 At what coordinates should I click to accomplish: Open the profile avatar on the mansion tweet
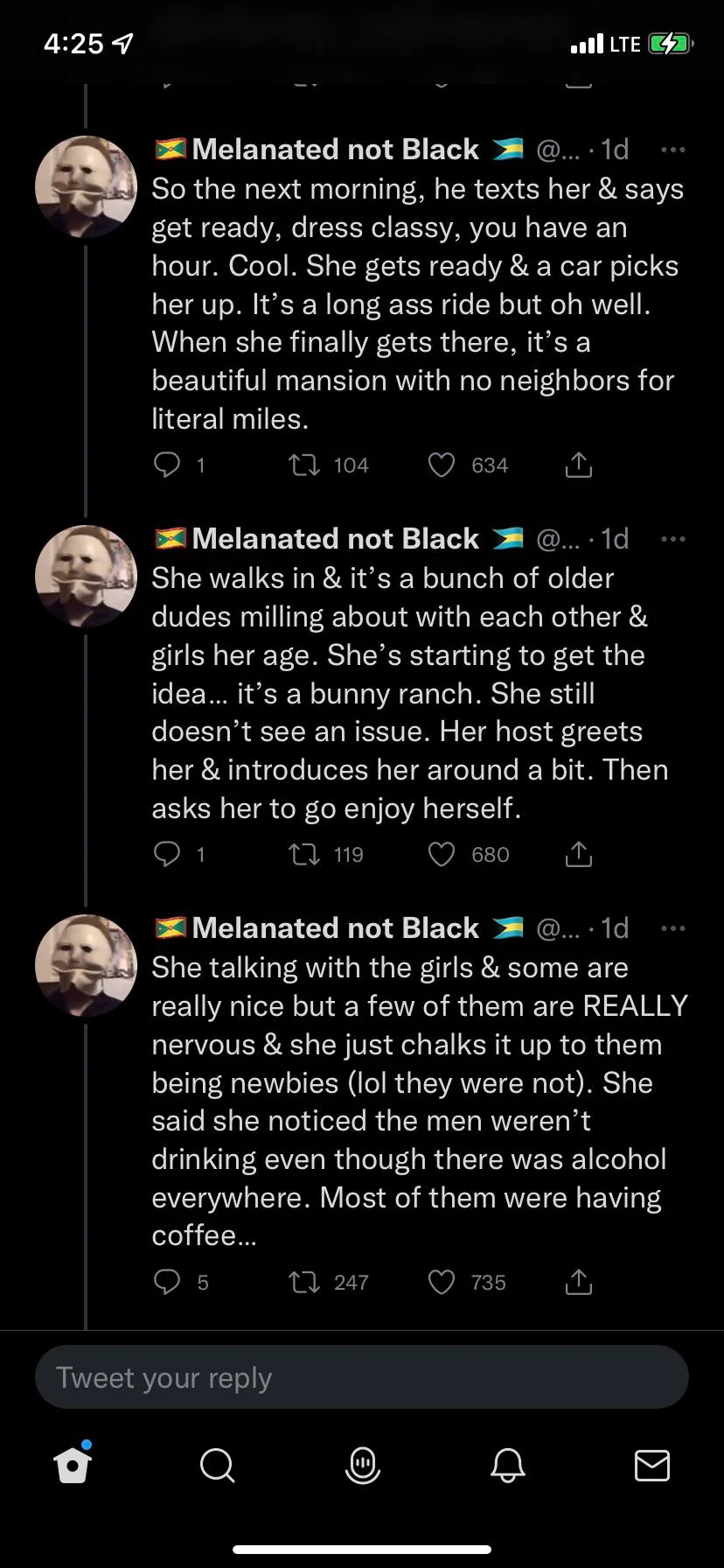[x=86, y=187]
